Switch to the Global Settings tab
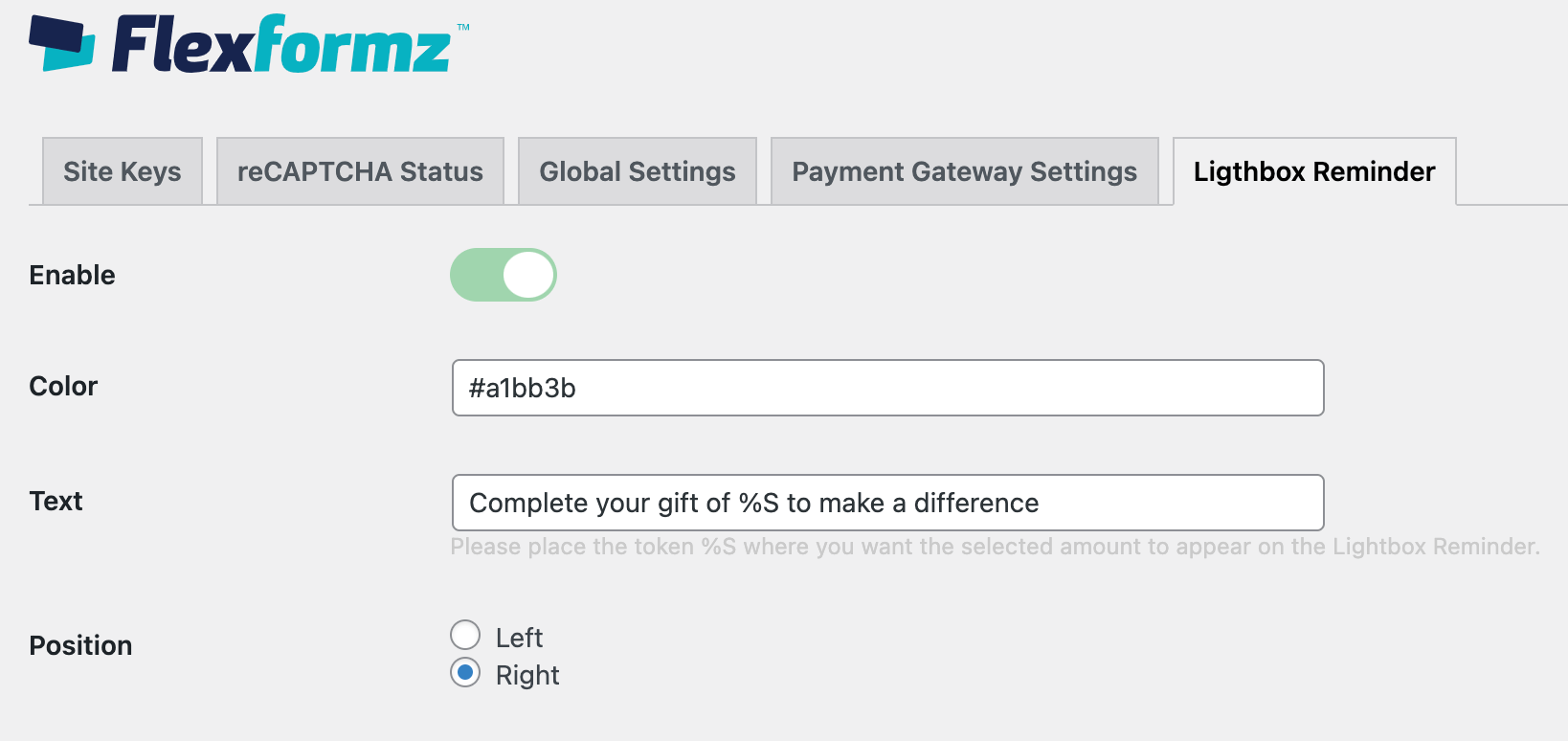Screen dimensions: 1568x741 pos(637,171)
